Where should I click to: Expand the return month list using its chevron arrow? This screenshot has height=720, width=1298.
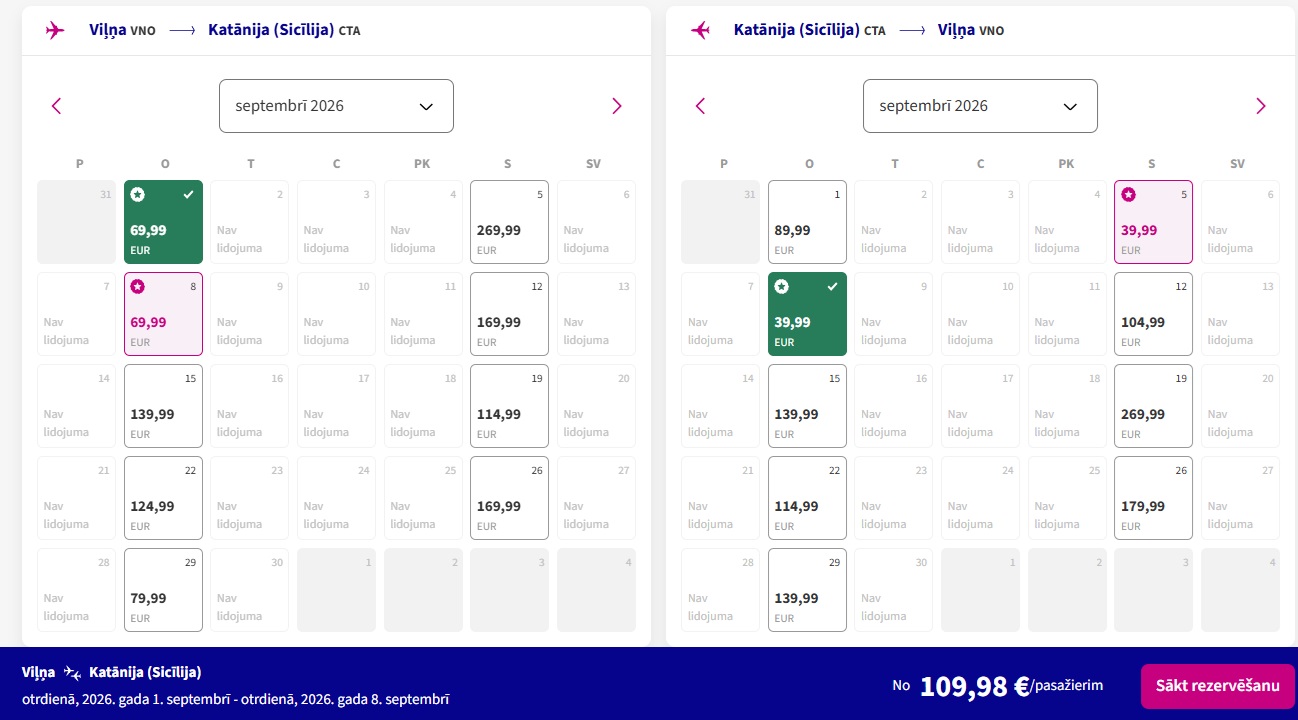tap(1070, 107)
